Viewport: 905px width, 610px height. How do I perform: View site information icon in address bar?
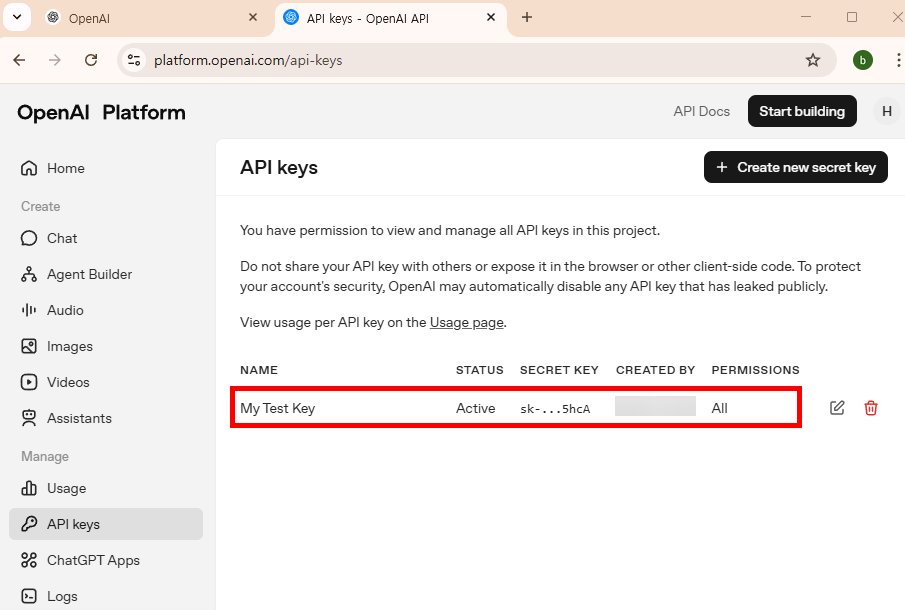[x=134, y=60]
